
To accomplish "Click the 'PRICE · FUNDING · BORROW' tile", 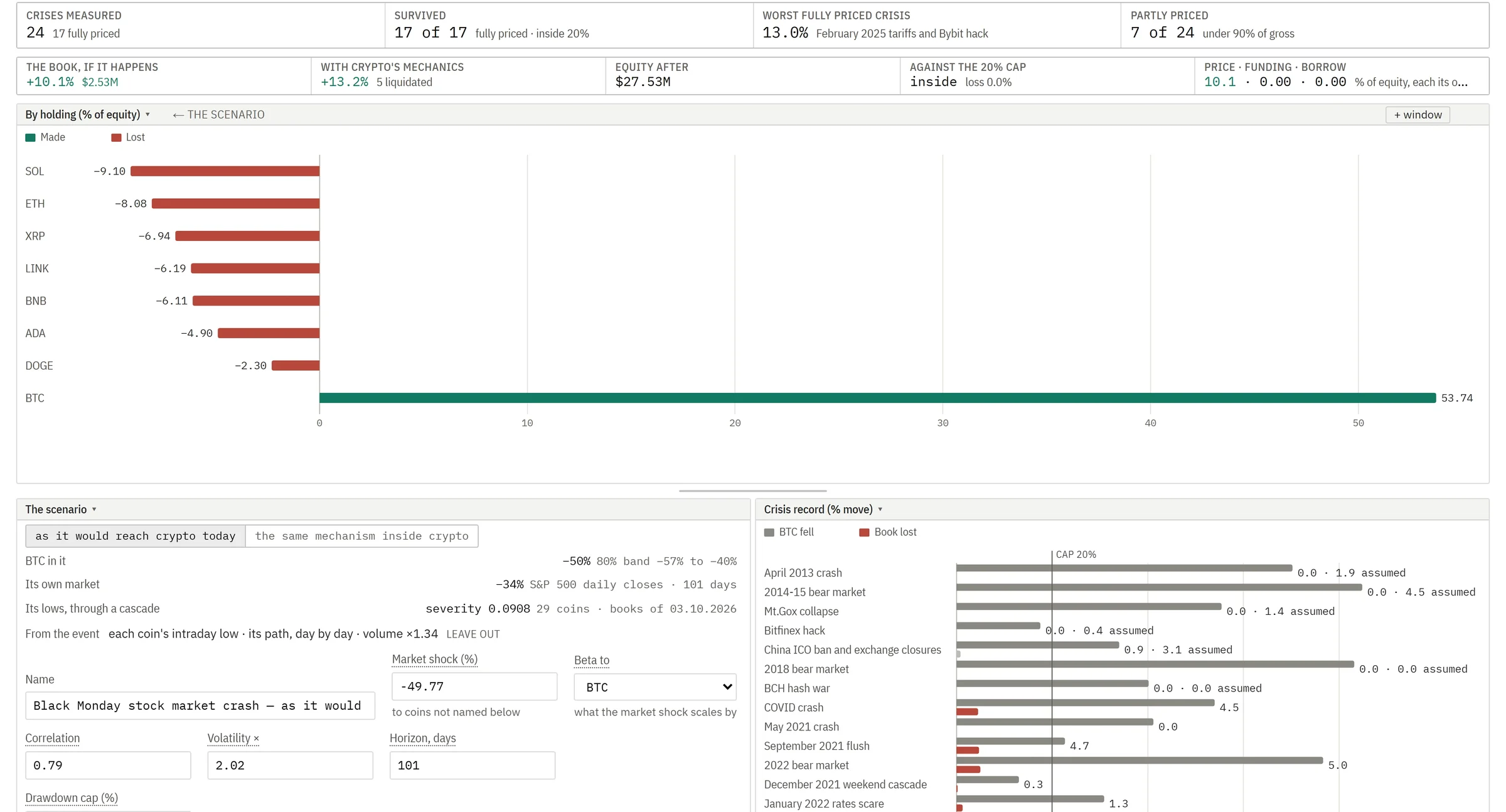I will tap(1342, 75).
